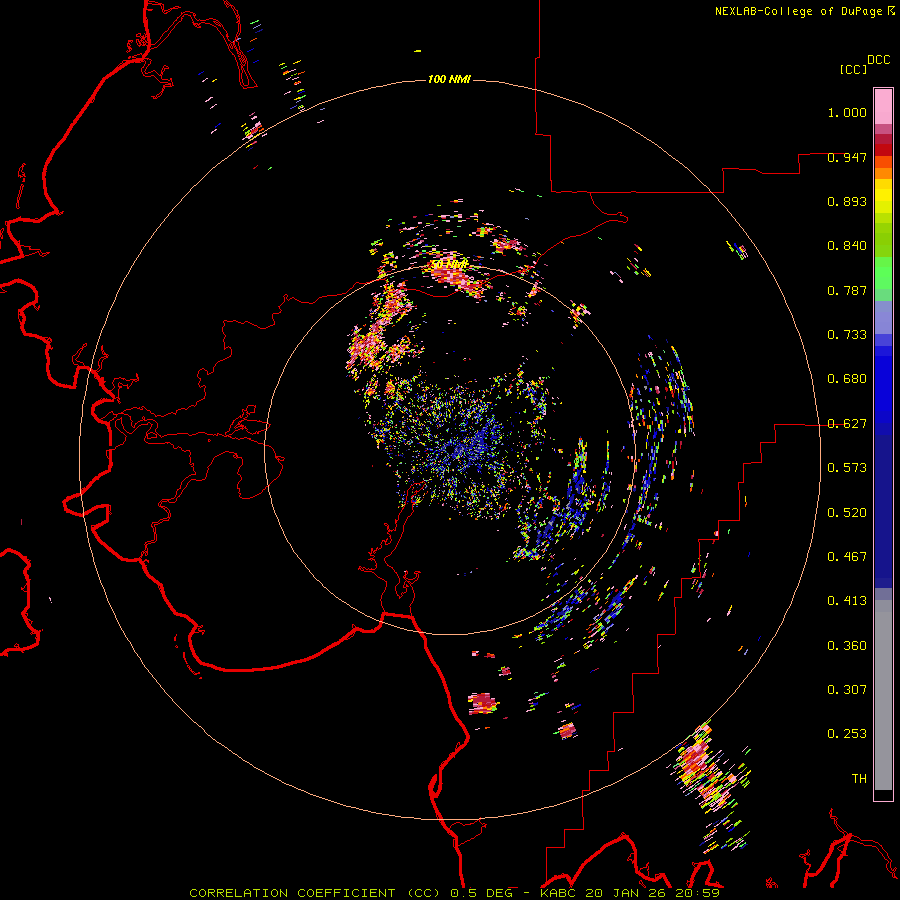Click the 0.787 color scale value
Viewport: 900px width, 900px height.
(847, 290)
